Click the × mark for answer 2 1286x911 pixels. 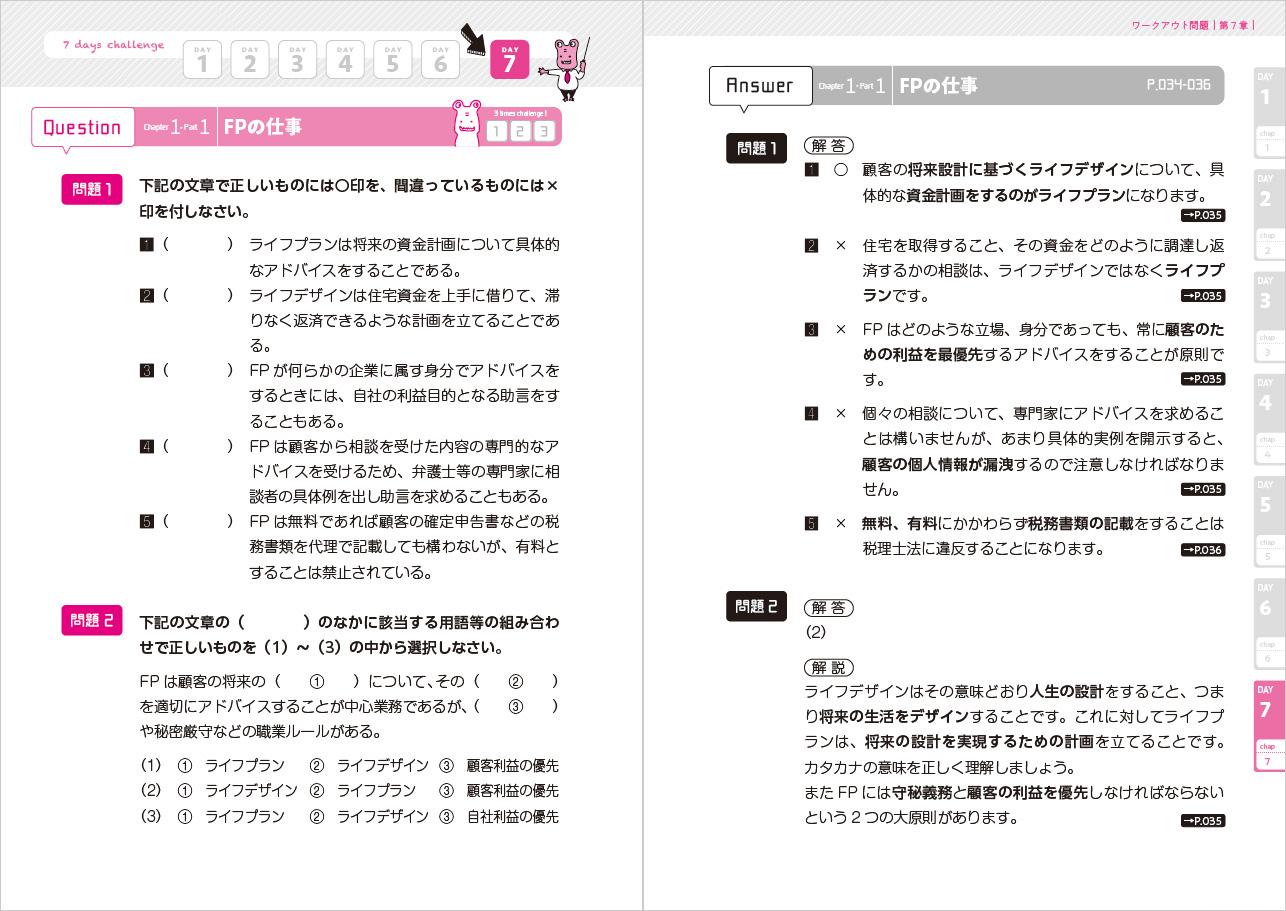[x=841, y=245]
